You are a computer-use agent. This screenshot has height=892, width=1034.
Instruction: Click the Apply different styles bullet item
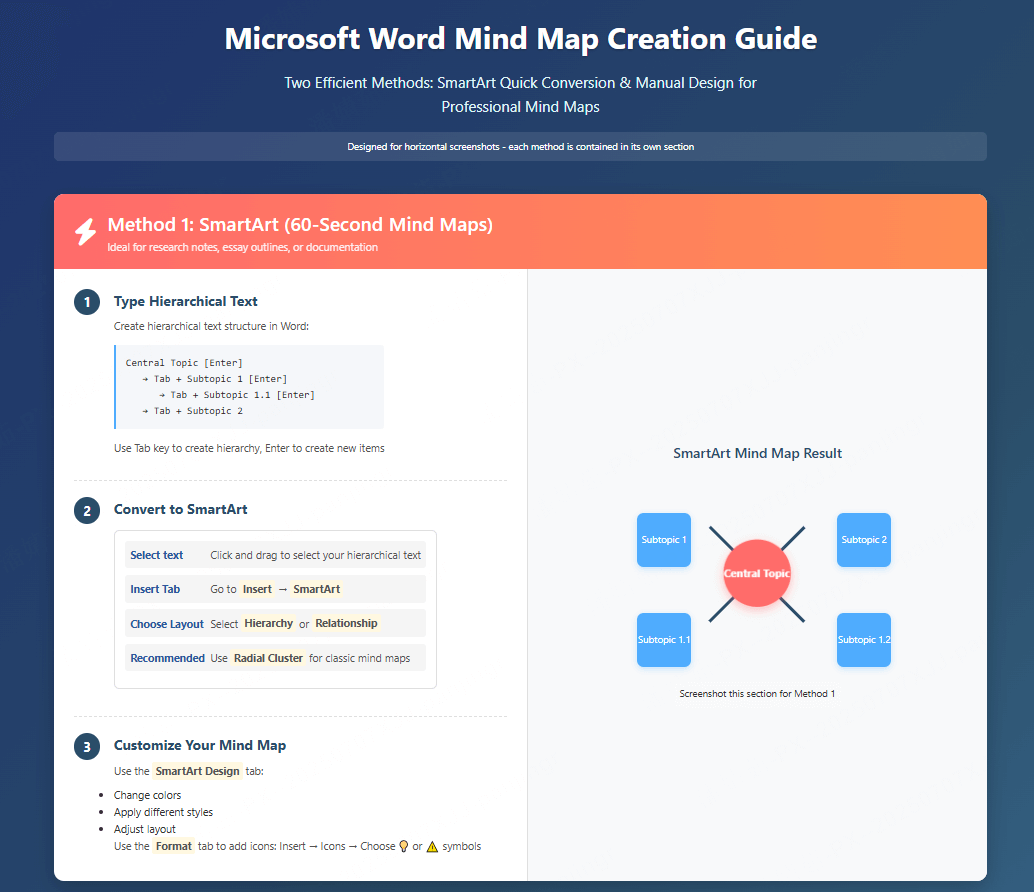(x=163, y=812)
